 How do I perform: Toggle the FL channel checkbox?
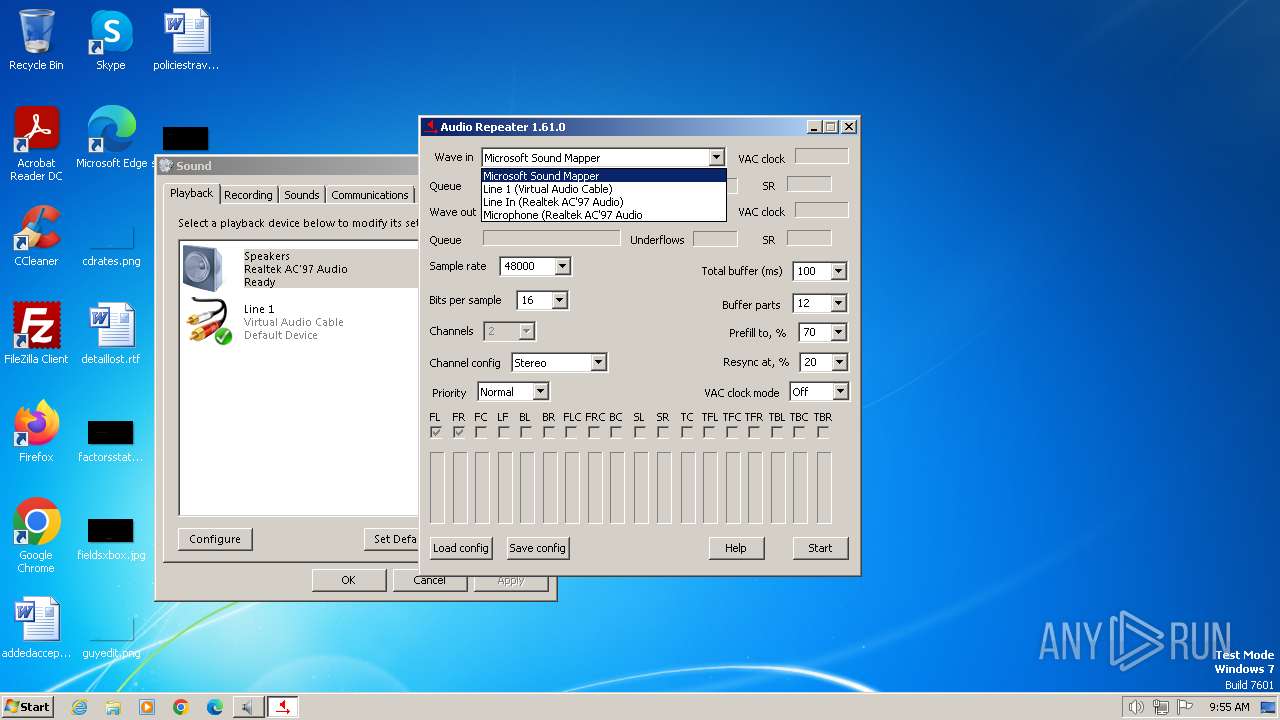(x=436, y=433)
